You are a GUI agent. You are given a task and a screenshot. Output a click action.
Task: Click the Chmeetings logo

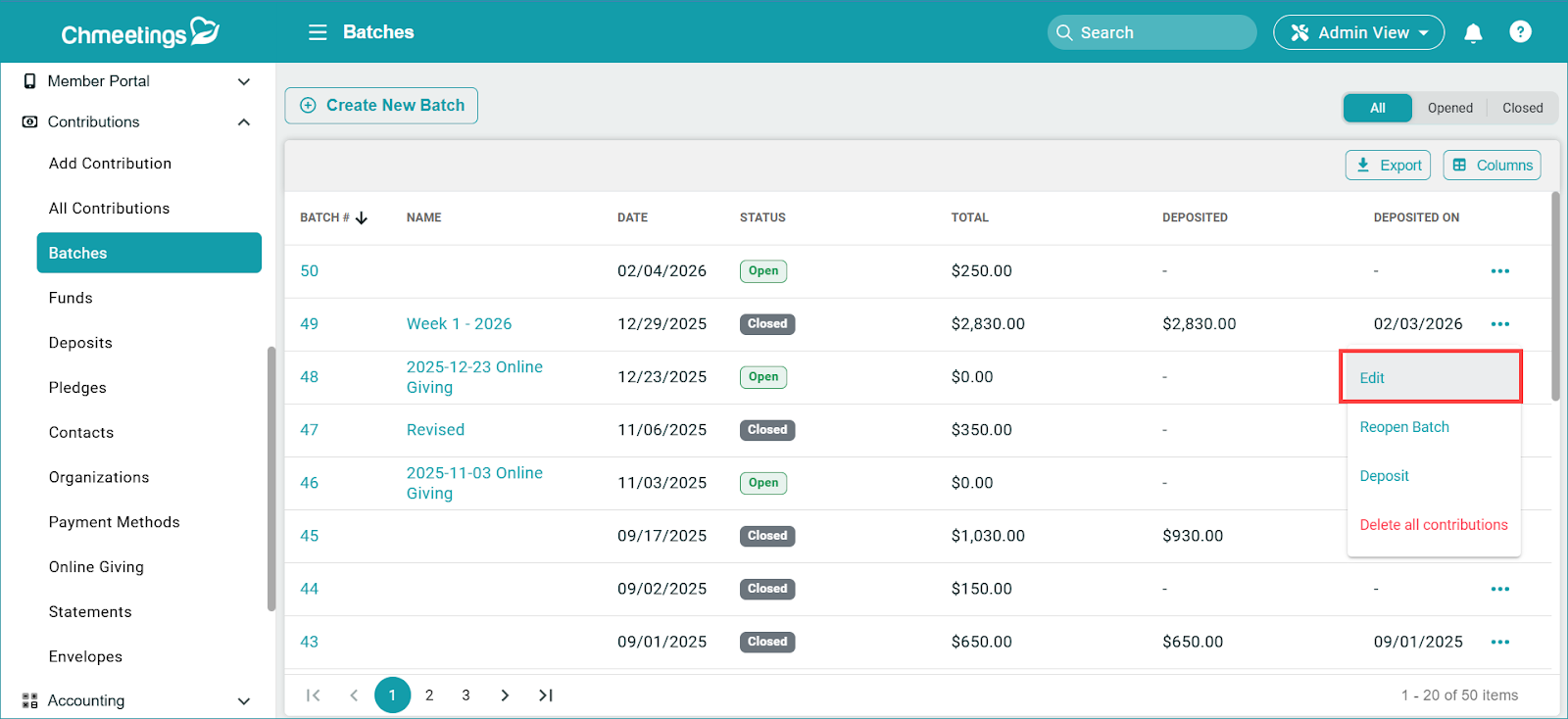coord(139,33)
